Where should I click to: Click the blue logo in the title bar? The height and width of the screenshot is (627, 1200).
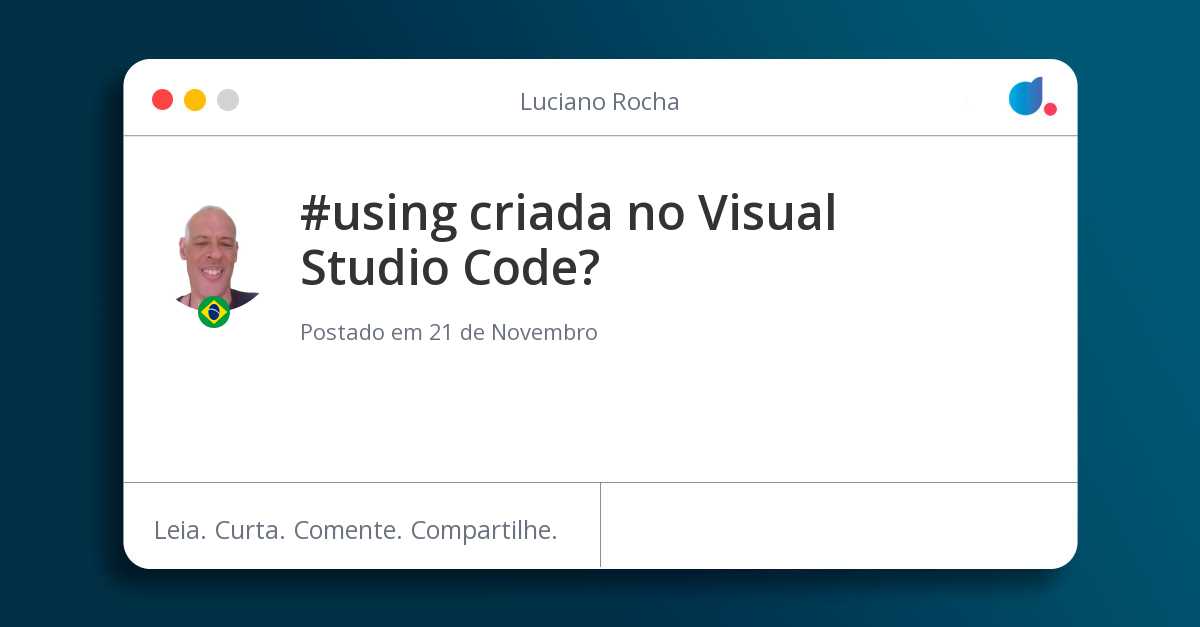pos(1025,97)
